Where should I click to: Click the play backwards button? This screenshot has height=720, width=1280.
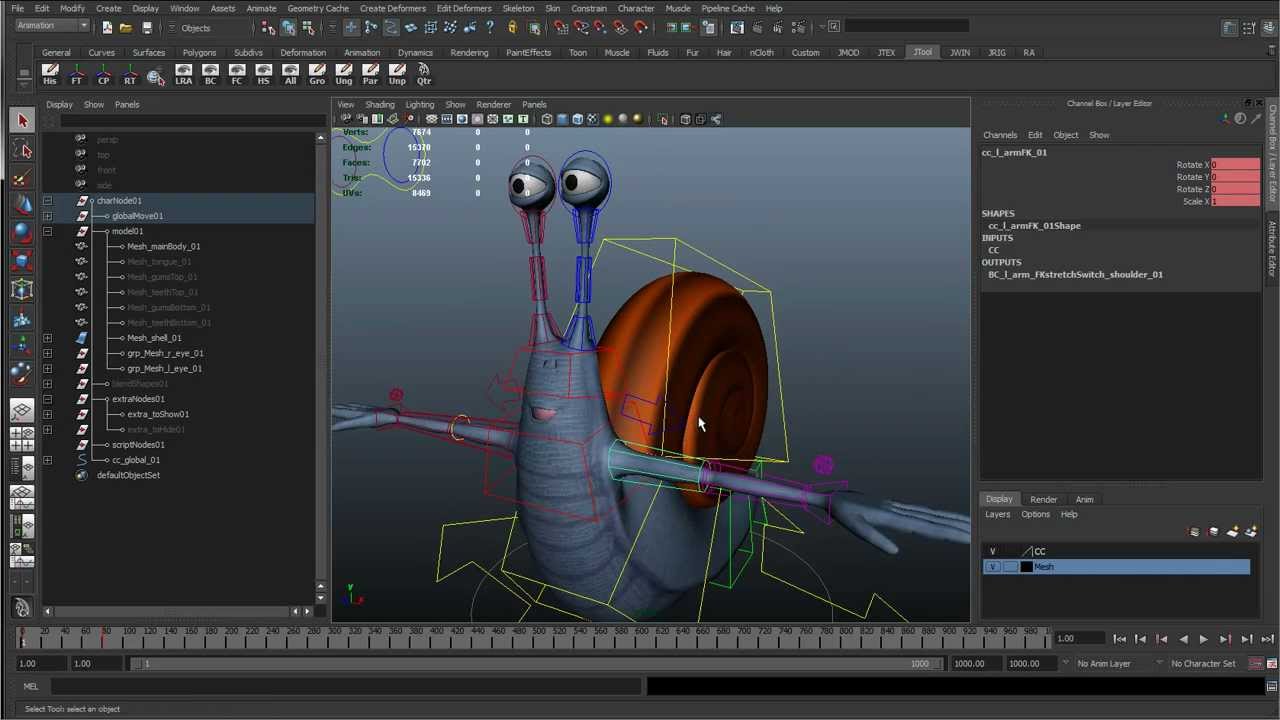tap(1183, 638)
